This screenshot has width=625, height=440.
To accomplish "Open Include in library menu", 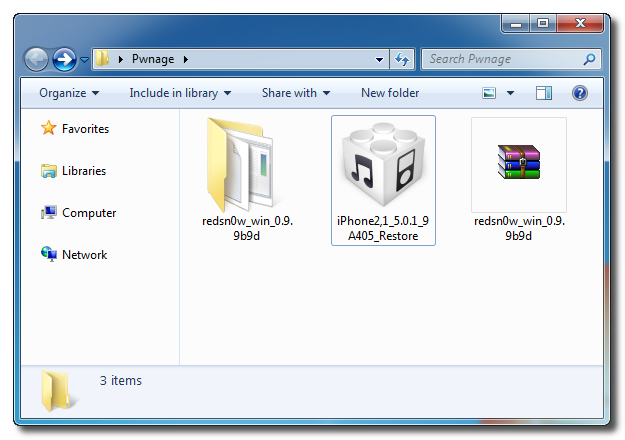I will [180, 93].
